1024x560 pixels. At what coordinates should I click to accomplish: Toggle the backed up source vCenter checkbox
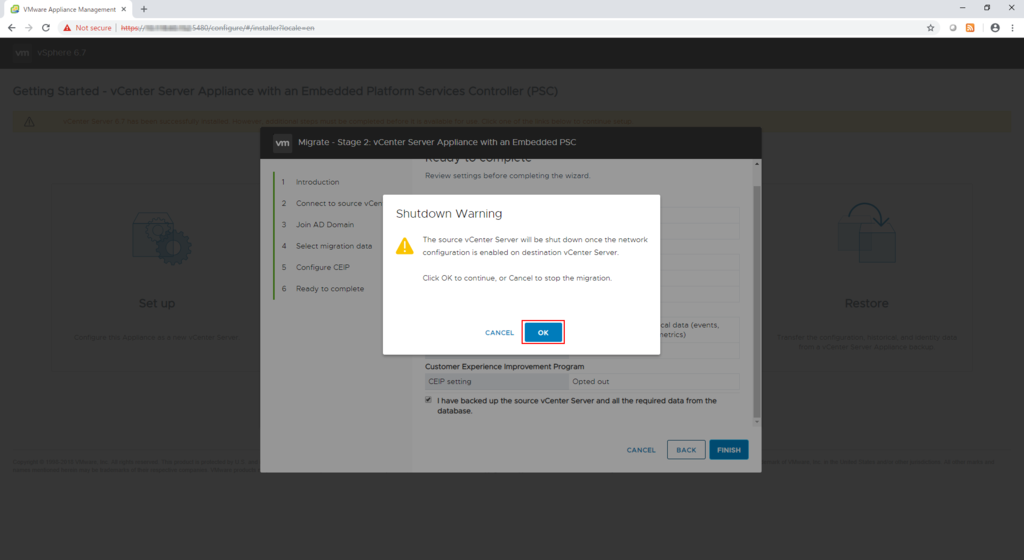[428, 400]
